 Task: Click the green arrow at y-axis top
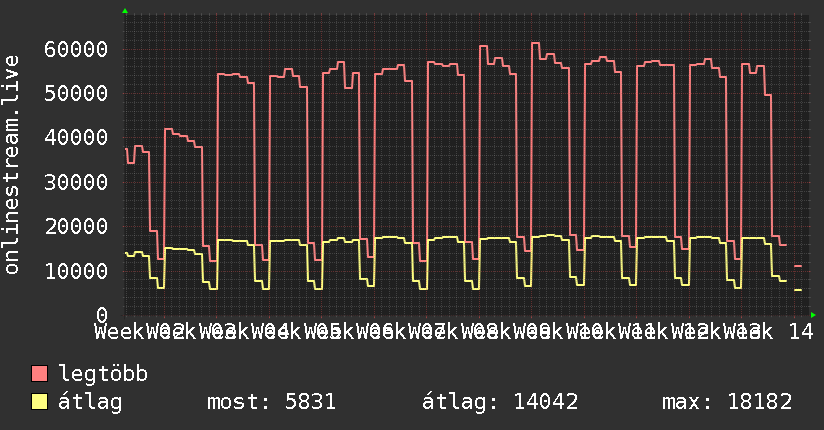coord(125,11)
